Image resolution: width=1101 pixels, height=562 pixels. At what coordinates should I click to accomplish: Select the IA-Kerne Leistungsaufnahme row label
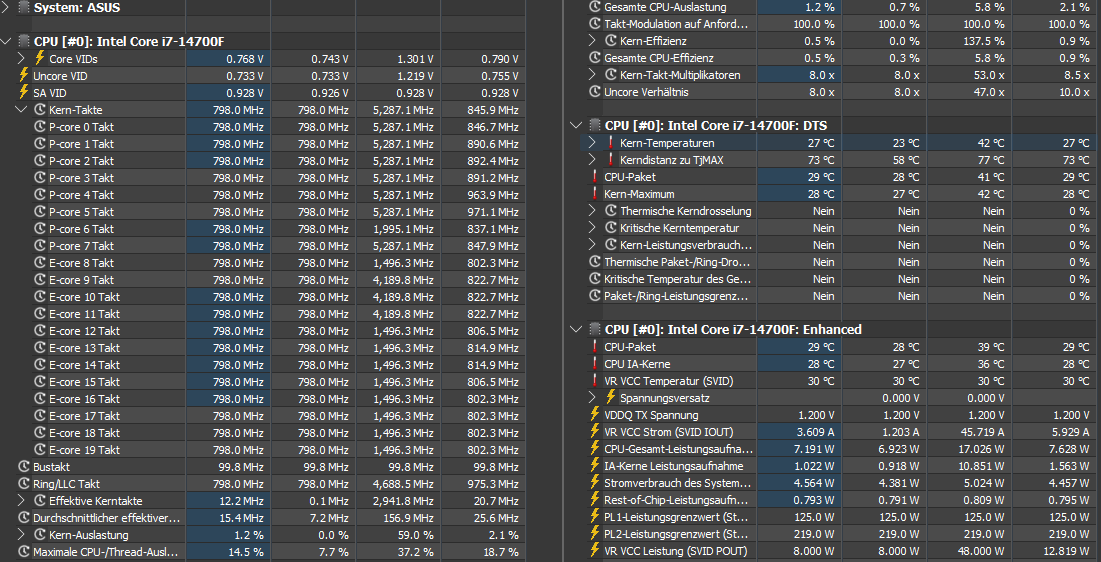[x=673, y=466]
